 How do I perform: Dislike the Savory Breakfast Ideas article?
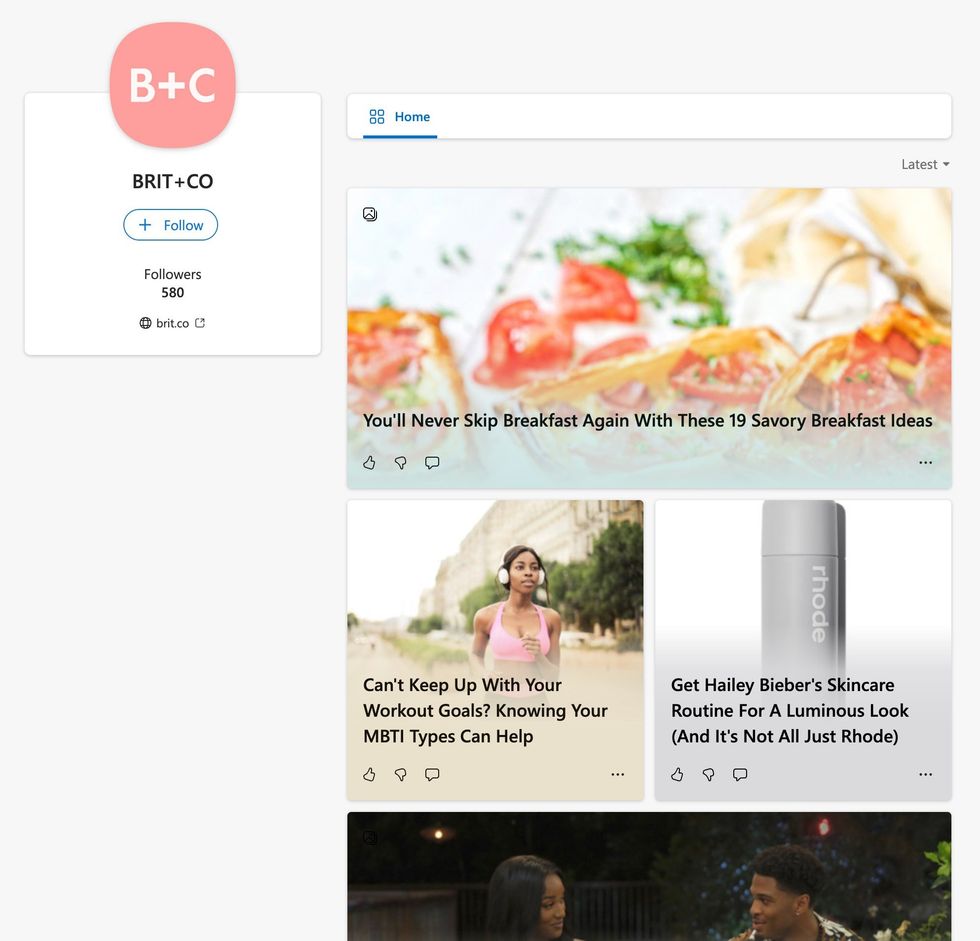401,462
